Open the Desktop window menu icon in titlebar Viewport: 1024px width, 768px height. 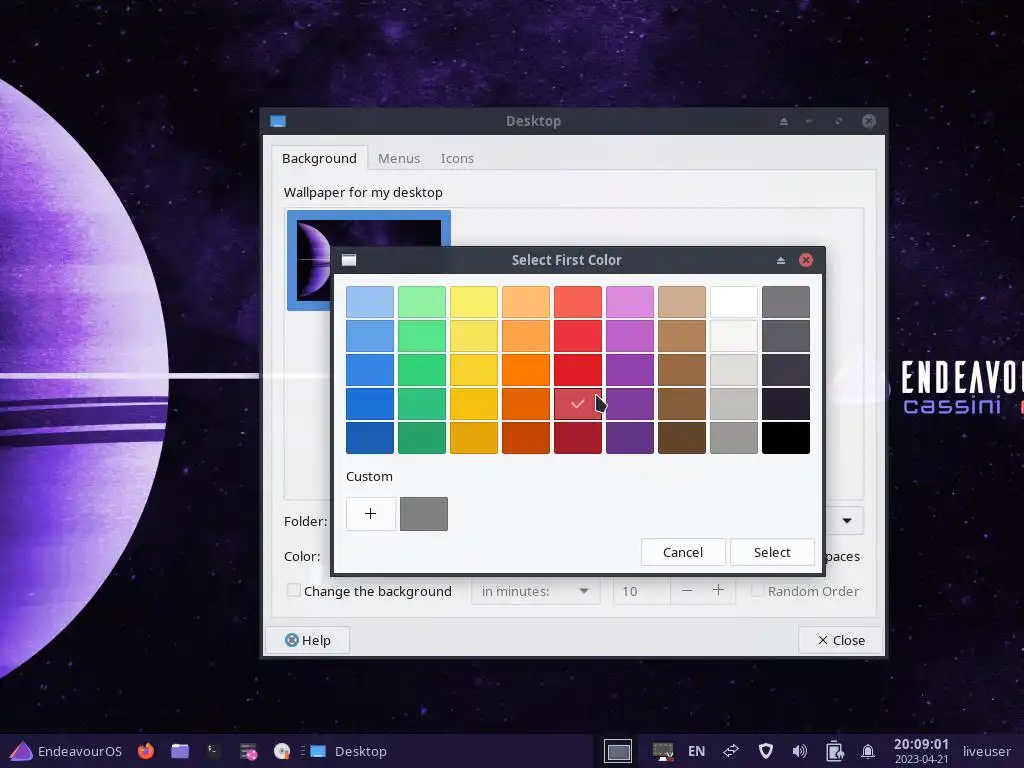(x=278, y=121)
